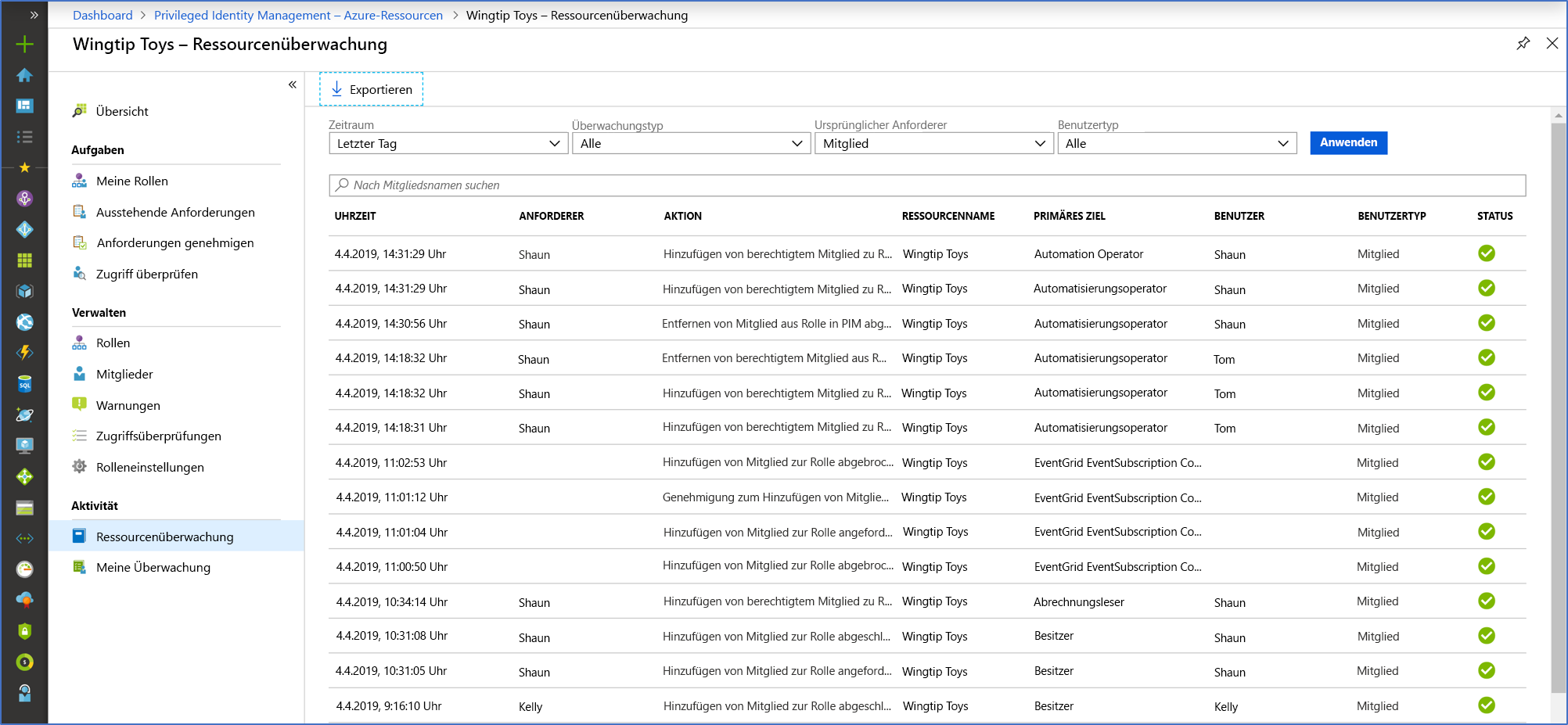Viewport: 1568px width, 725px height.
Task: Sort by STATUS column header
Action: (x=1494, y=216)
